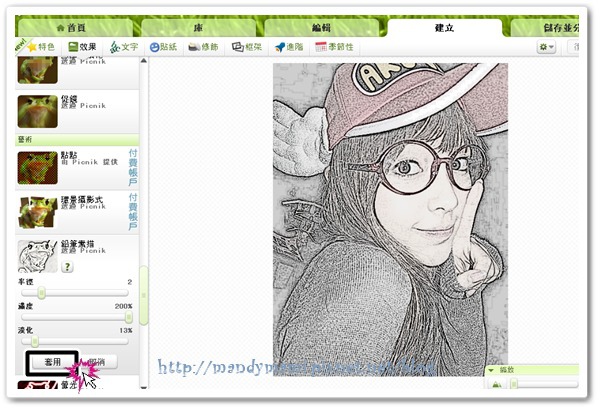Select the 建立 create tab
This screenshot has height=410, width=600.
pos(445,28)
